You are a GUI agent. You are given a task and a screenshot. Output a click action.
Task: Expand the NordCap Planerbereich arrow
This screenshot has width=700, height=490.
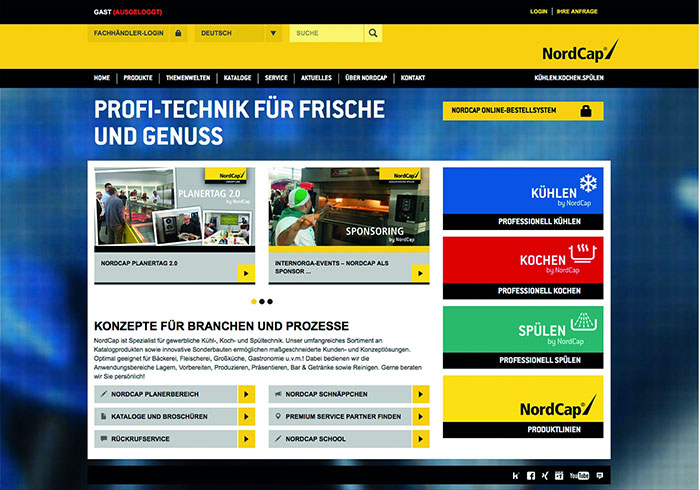[246, 394]
